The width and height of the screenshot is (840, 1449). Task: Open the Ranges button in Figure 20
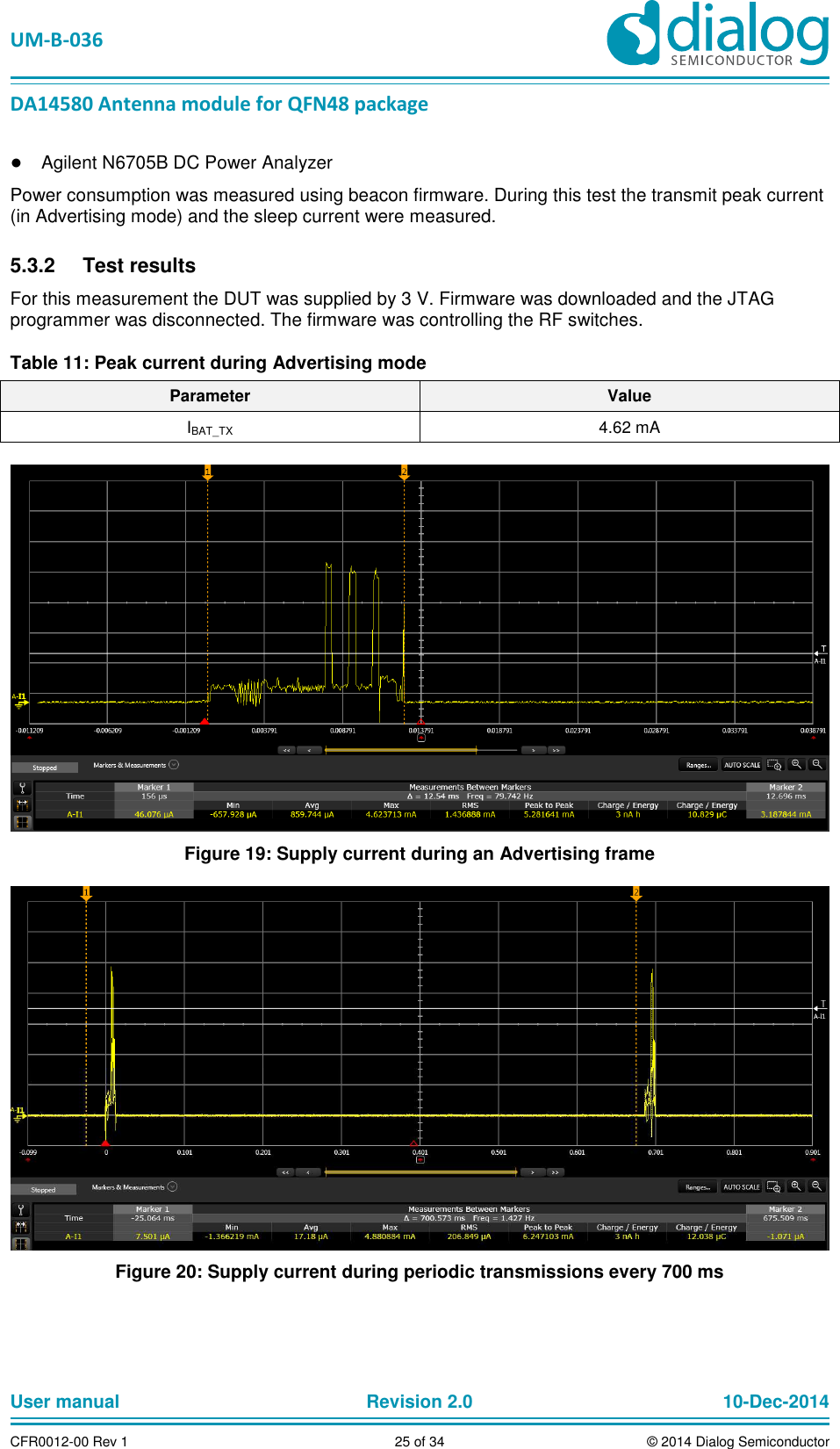(698, 1187)
